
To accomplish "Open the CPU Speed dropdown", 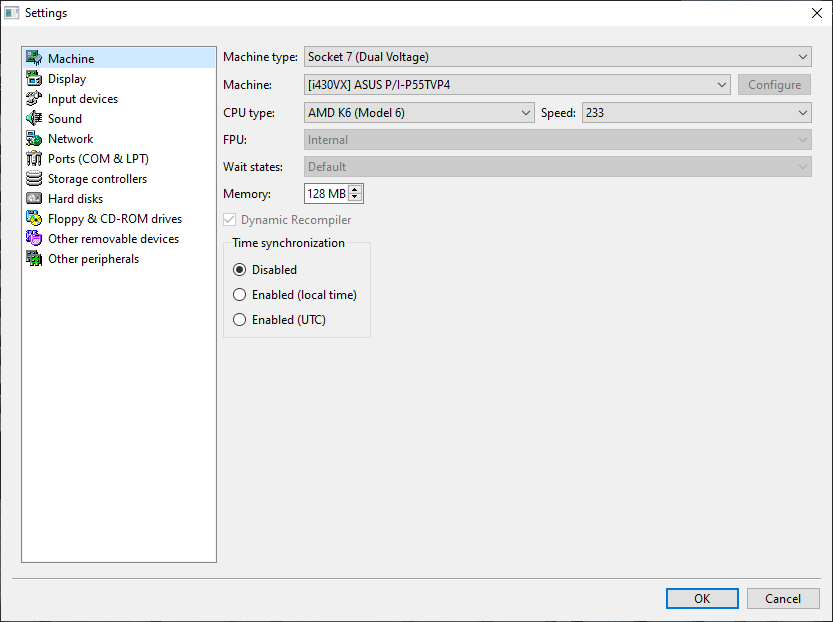I will click(x=695, y=113).
